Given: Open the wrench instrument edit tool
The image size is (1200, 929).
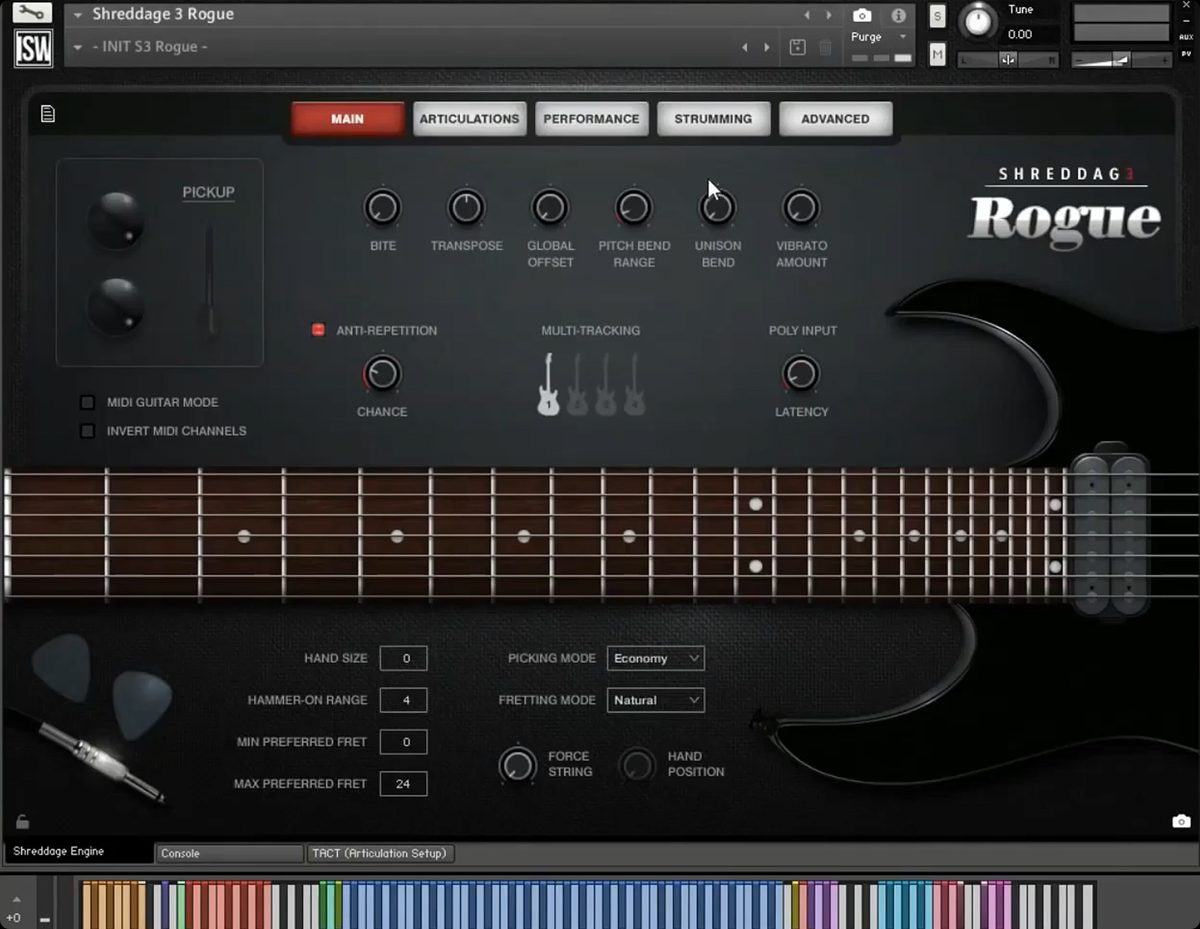Looking at the screenshot, I should point(33,13).
